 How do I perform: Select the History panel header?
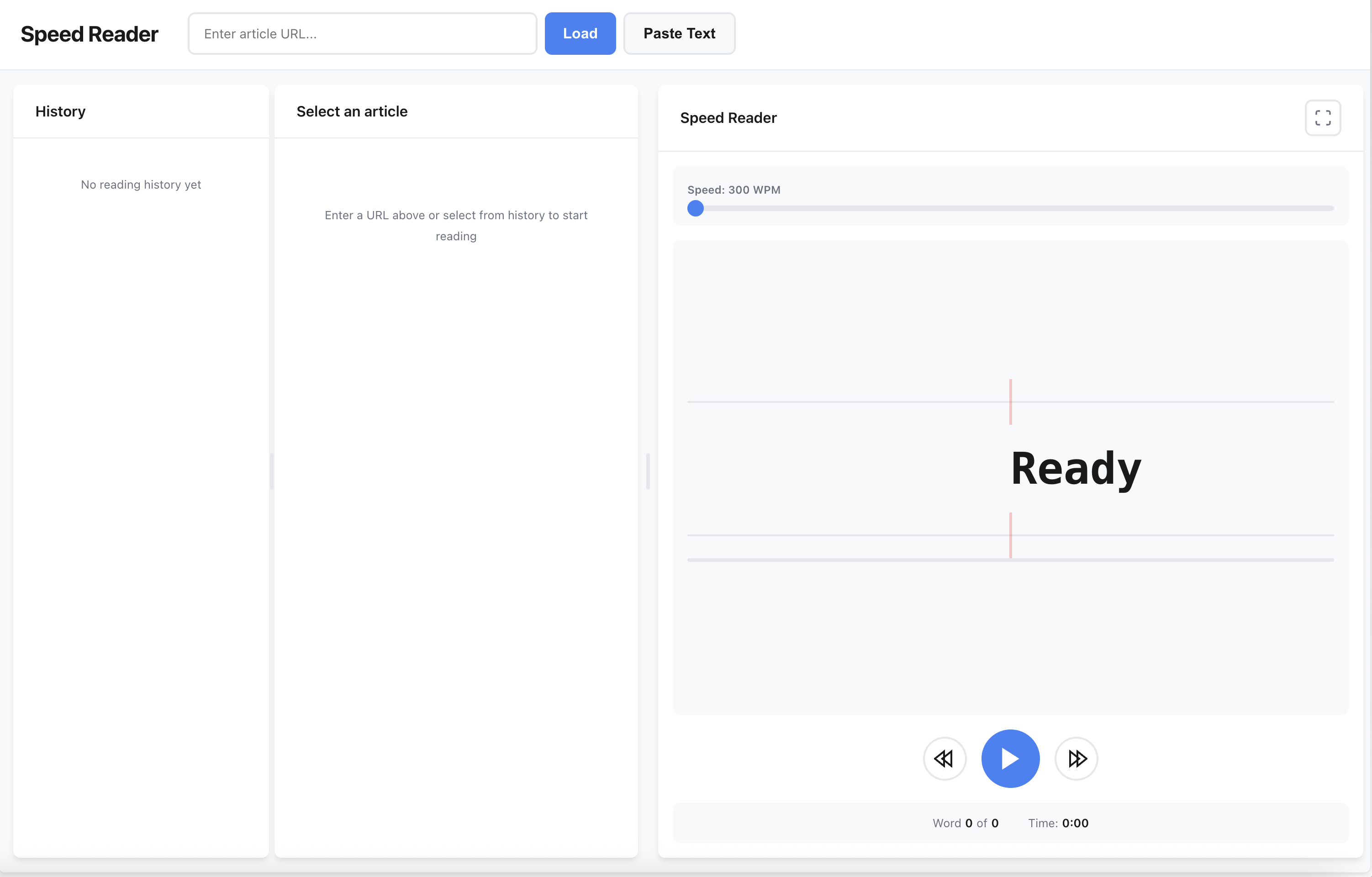(60, 111)
